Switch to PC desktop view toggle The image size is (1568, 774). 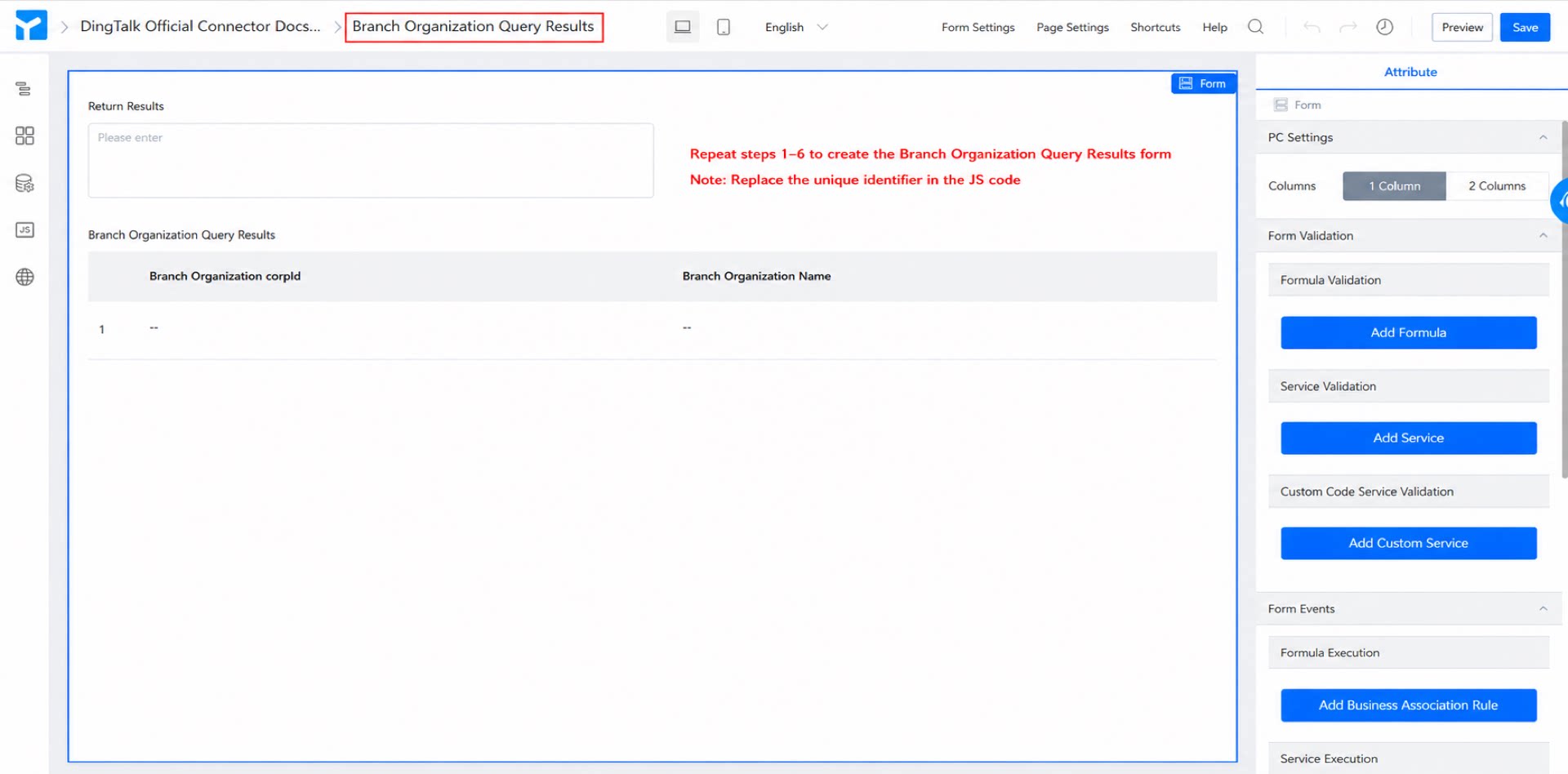[x=683, y=27]
